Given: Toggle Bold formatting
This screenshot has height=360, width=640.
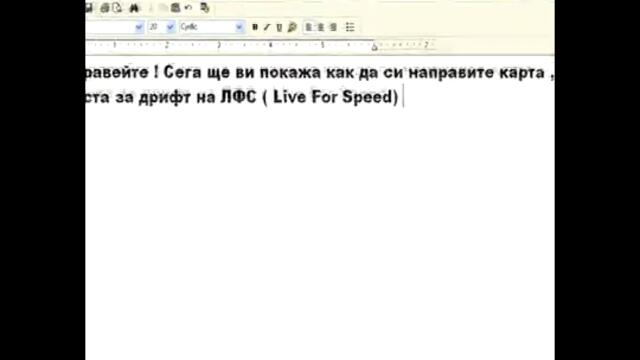Looking at the screenshot, I should click(255, 27).
